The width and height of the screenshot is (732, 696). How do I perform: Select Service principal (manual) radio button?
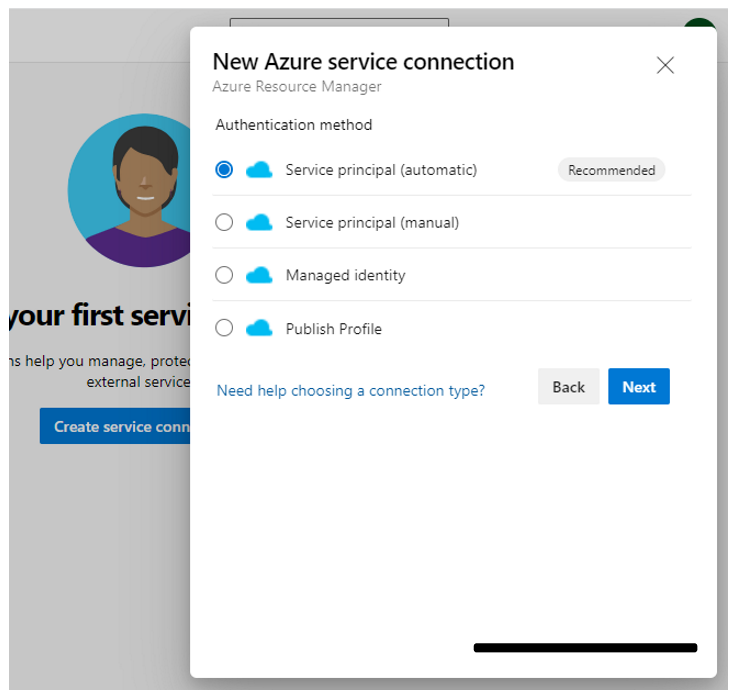(x=224, y=222)
